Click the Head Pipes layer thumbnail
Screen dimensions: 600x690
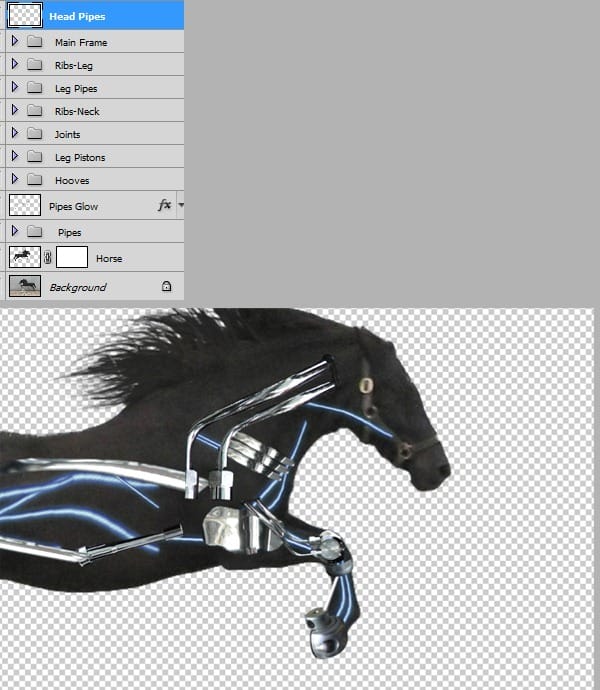24,14
